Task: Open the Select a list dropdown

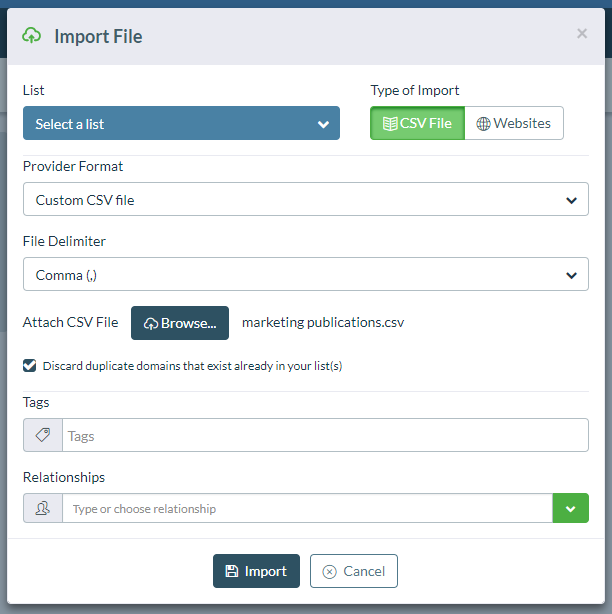Action: click(x=181, y=124)
